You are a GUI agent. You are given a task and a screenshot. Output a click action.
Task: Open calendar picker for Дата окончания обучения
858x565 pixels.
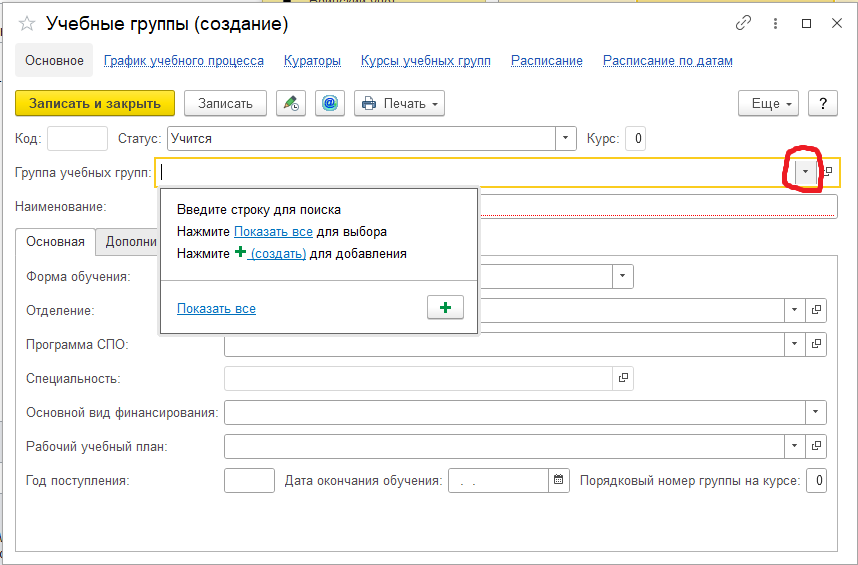(559, 480)
